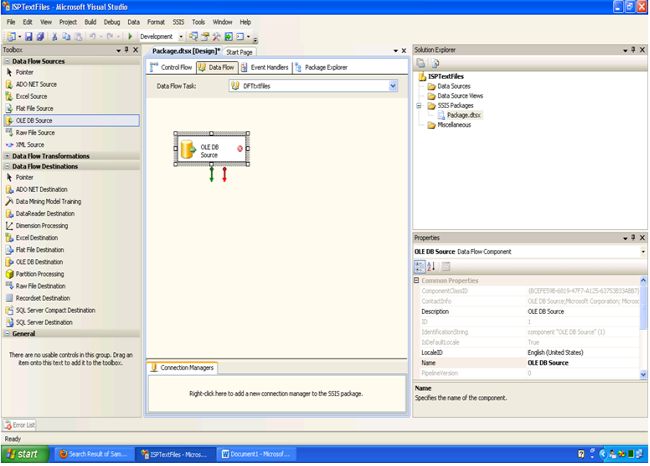Select the Data Source Views folder
650x466 pixels.
(455, 96)
